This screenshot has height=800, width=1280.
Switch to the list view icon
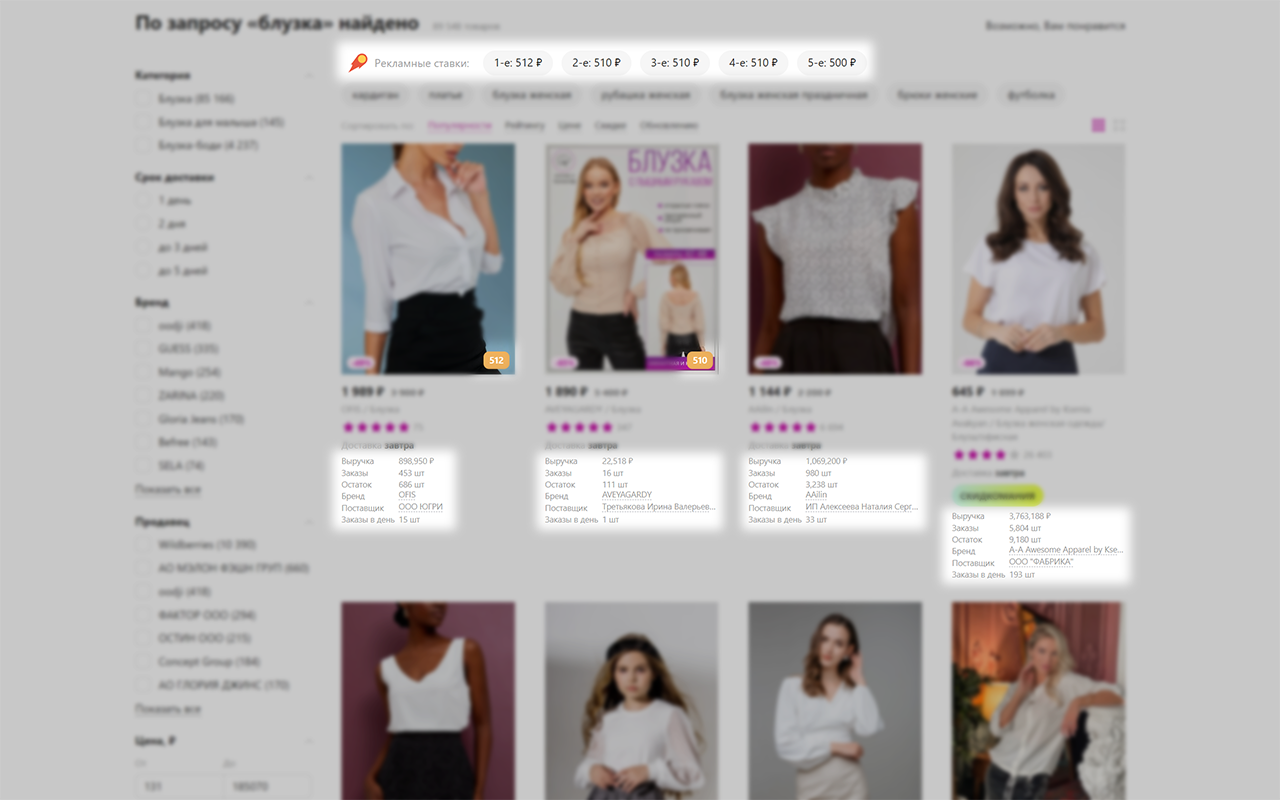click(x=1119, y=125)
